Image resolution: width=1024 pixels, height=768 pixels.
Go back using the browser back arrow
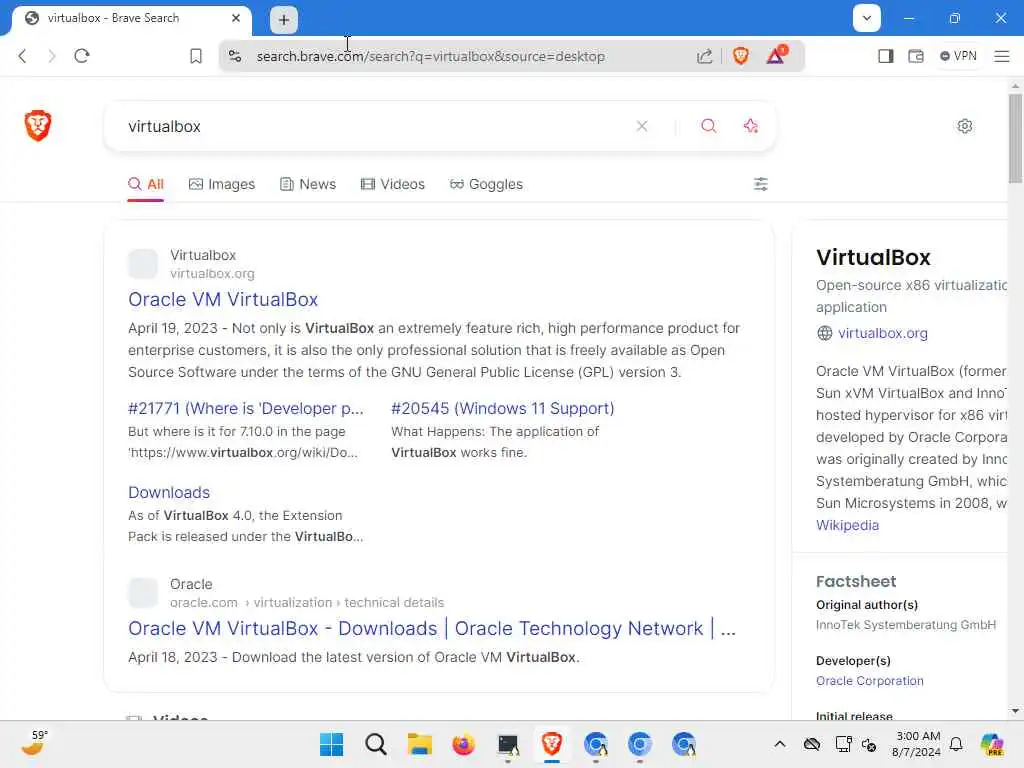(22, 56)
